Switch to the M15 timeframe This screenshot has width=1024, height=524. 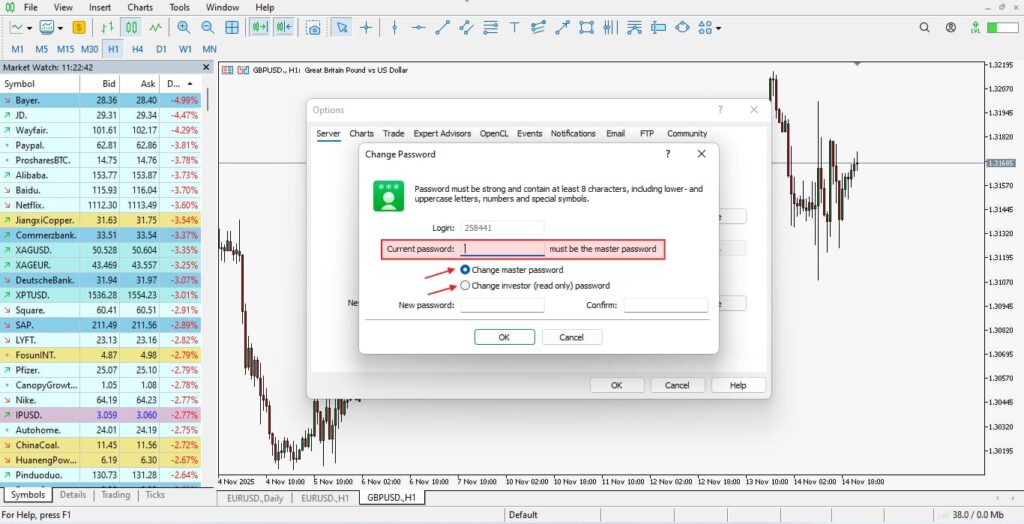[65, 49]
